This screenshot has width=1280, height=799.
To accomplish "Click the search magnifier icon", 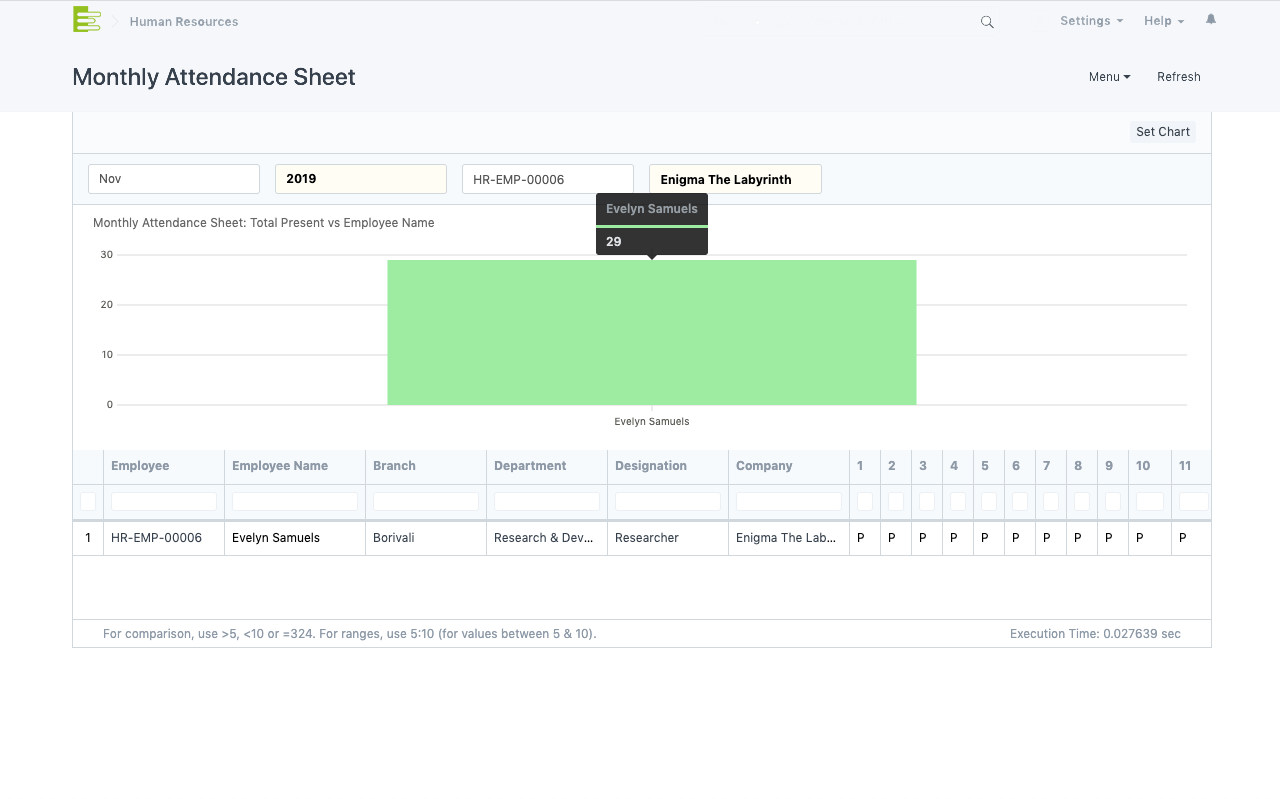I will click(987, 22).
